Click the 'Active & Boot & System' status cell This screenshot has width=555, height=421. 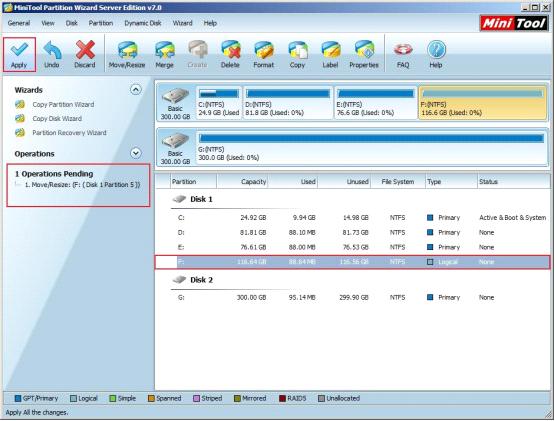click(x=513, y=218)
